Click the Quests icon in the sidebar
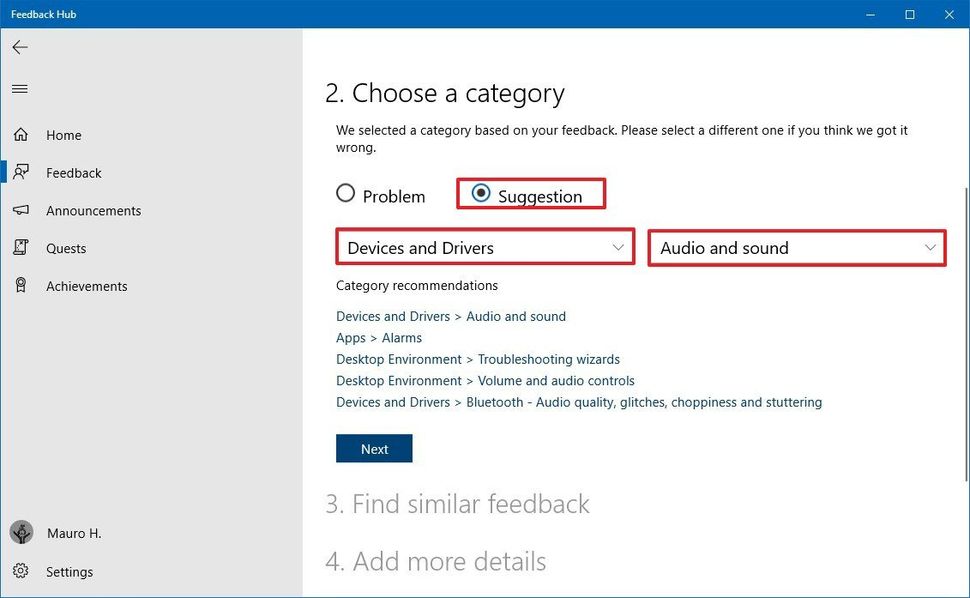The image size is (970, 598). pyautogui.click(x=21, y=248)
